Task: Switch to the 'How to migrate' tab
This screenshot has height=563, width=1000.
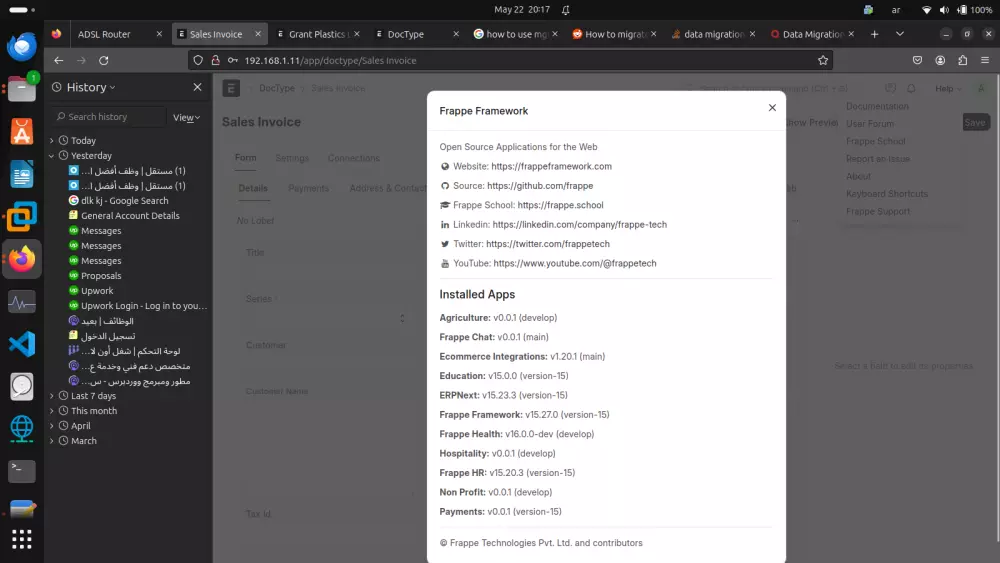Action: (x=612, y=34)
